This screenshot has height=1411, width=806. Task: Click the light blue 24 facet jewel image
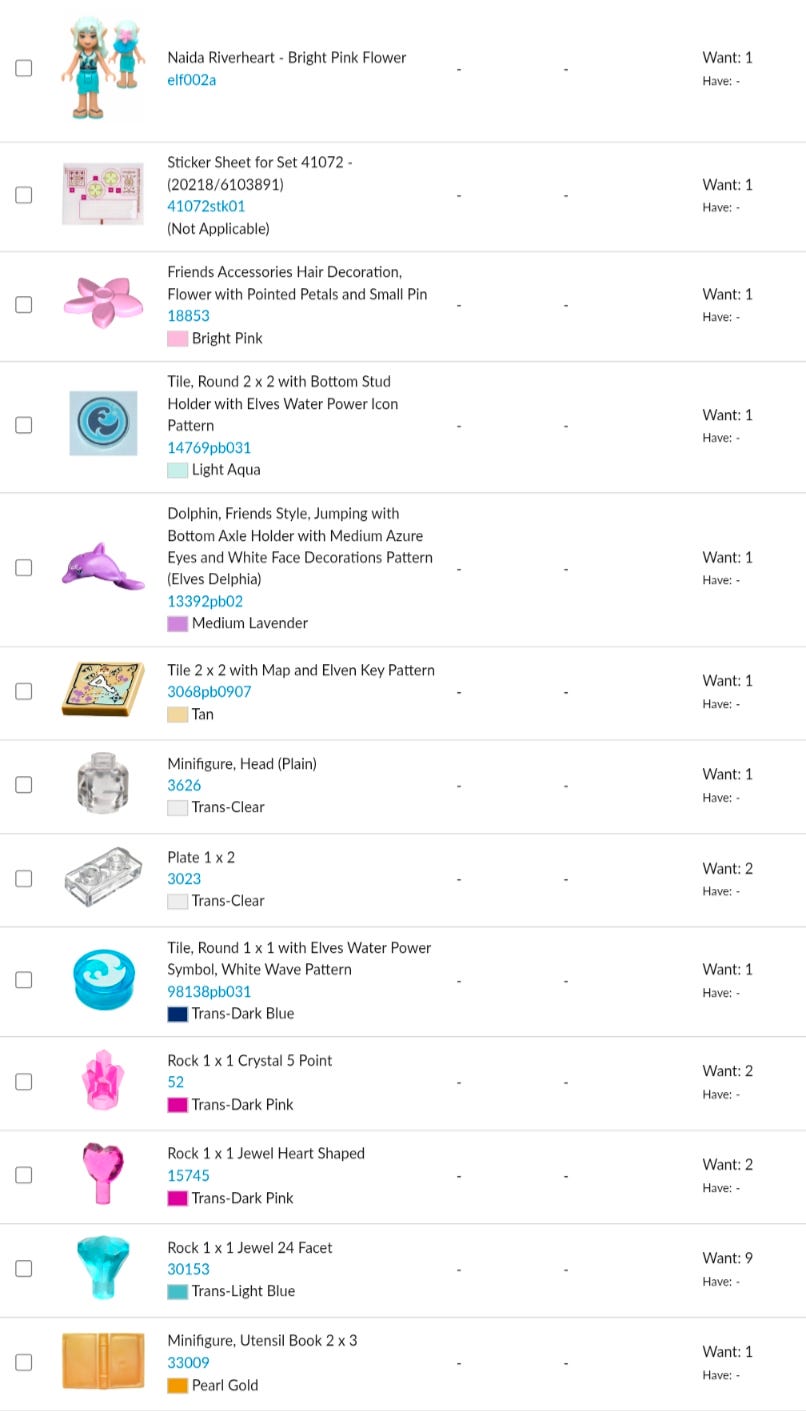pyautogui.click(x=103, y=1267)
